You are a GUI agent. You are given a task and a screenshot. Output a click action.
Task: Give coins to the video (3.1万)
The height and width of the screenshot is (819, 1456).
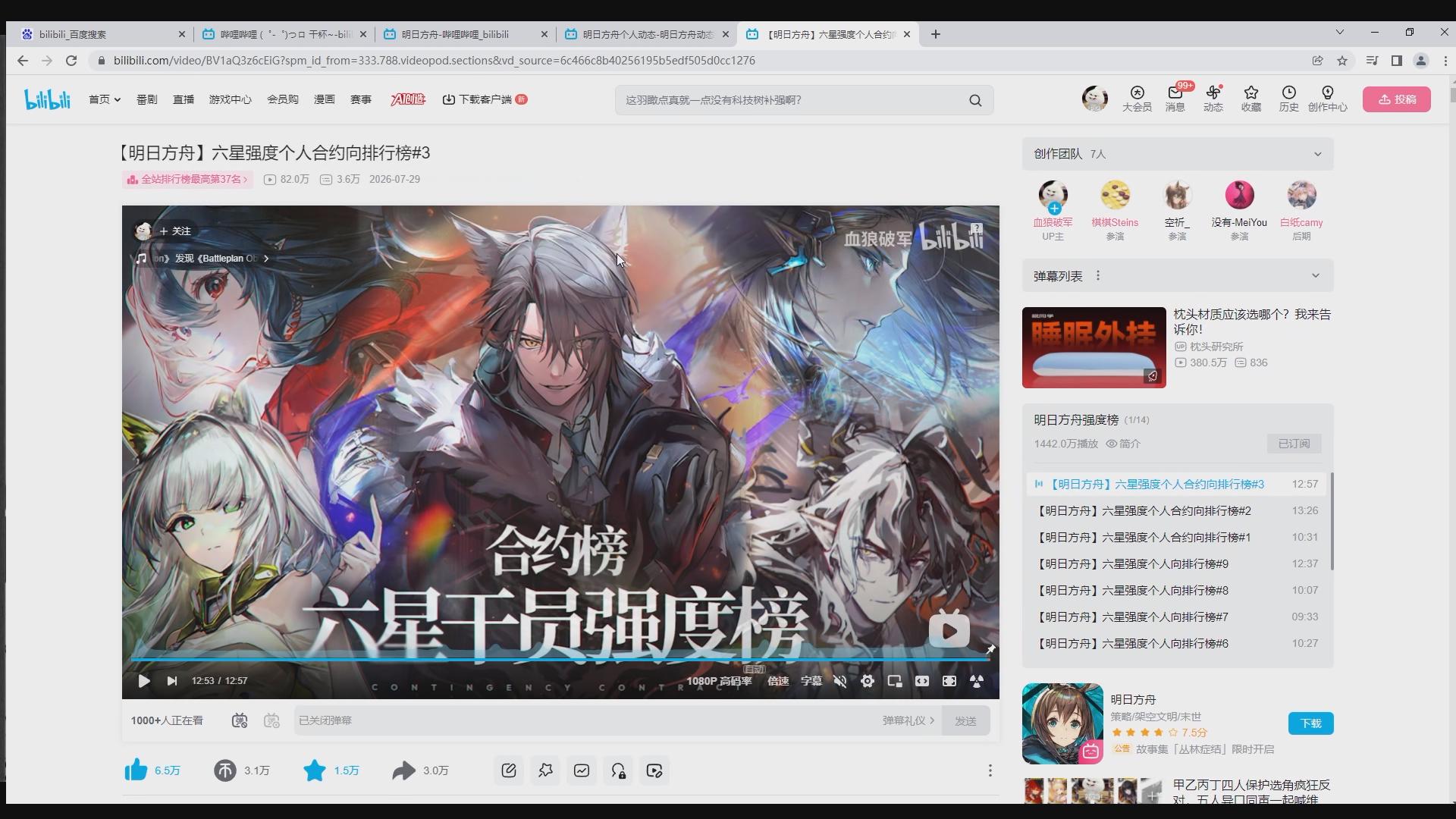[242, 770]
